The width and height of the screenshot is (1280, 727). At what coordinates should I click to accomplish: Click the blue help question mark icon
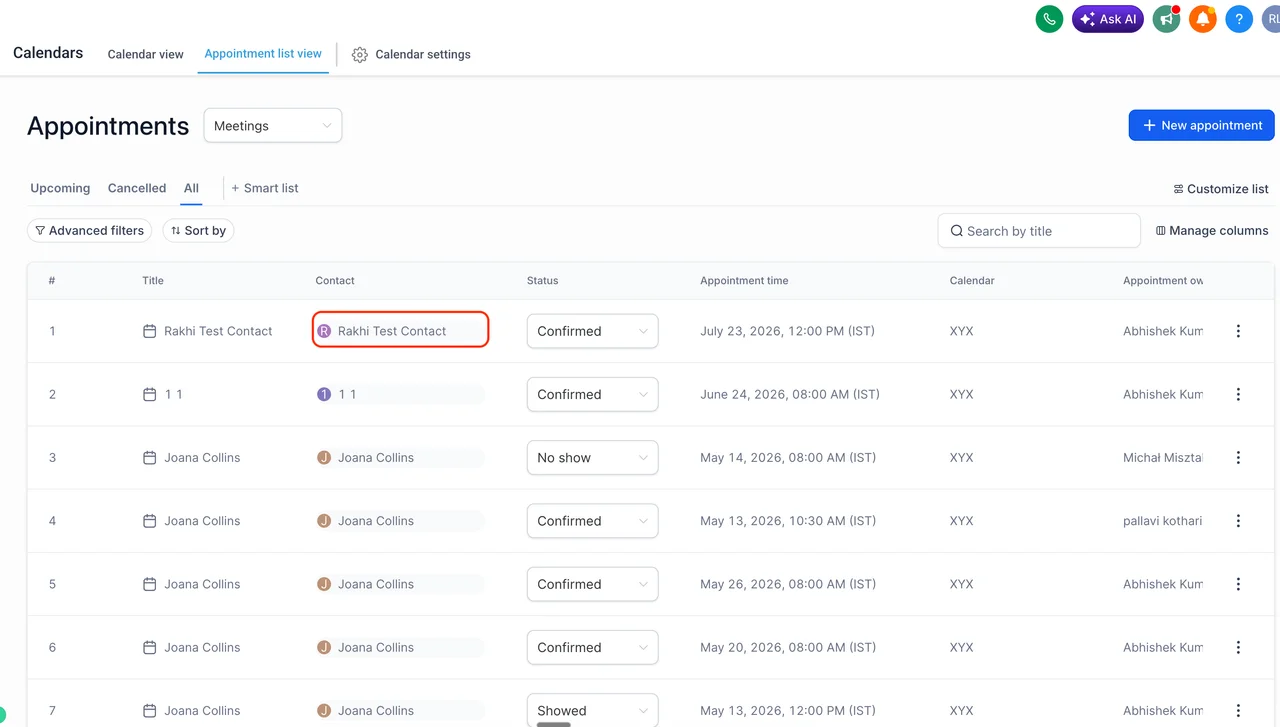1239,19
